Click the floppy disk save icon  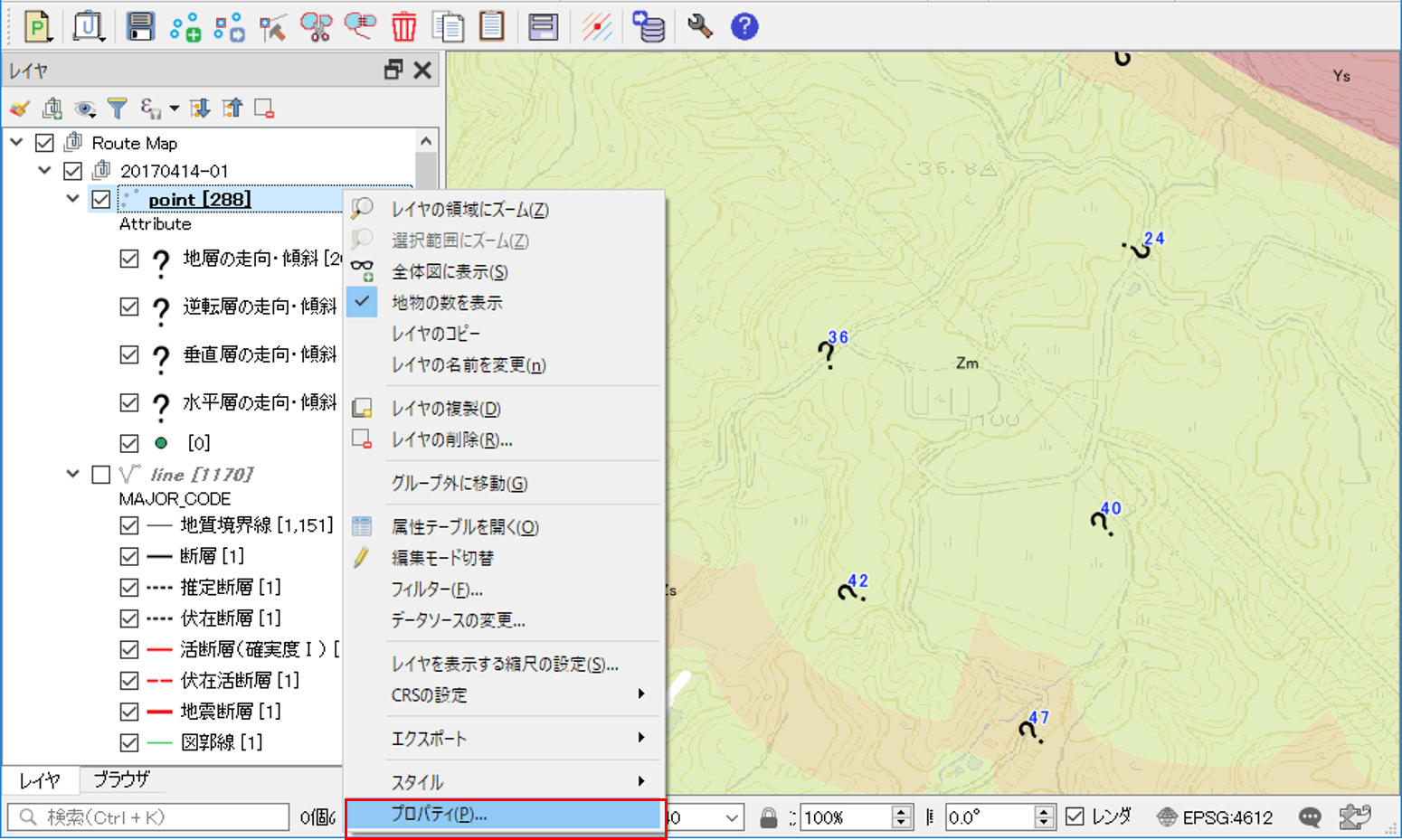(140, 27)
